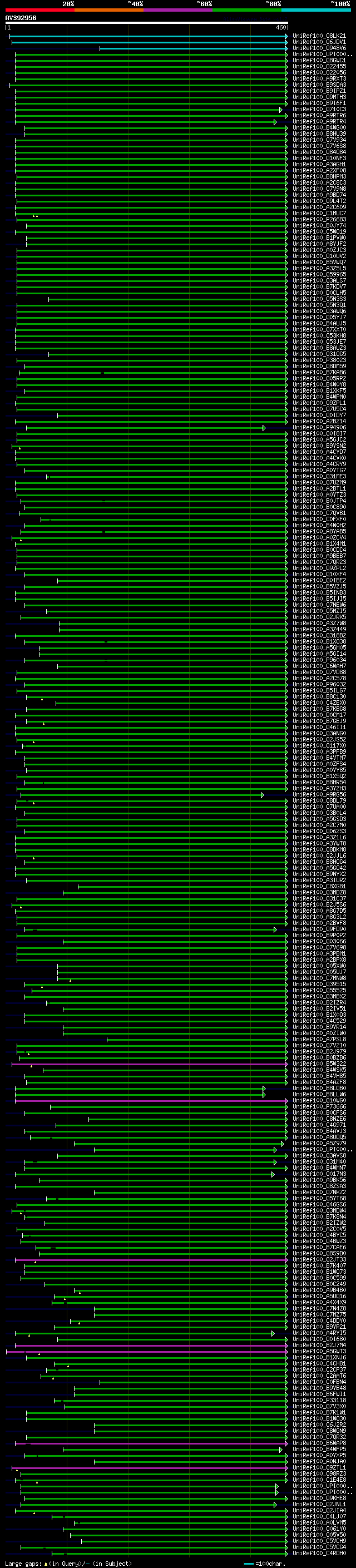Image resolution: width=356 pixels, height=1568 pixels.
Task: Select hit label UniRef100_Q05V50
Action: (x=319, y=1535)
